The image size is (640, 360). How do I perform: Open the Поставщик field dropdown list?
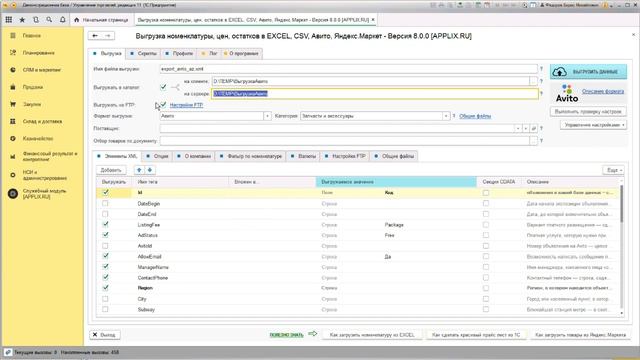(518, 129)
